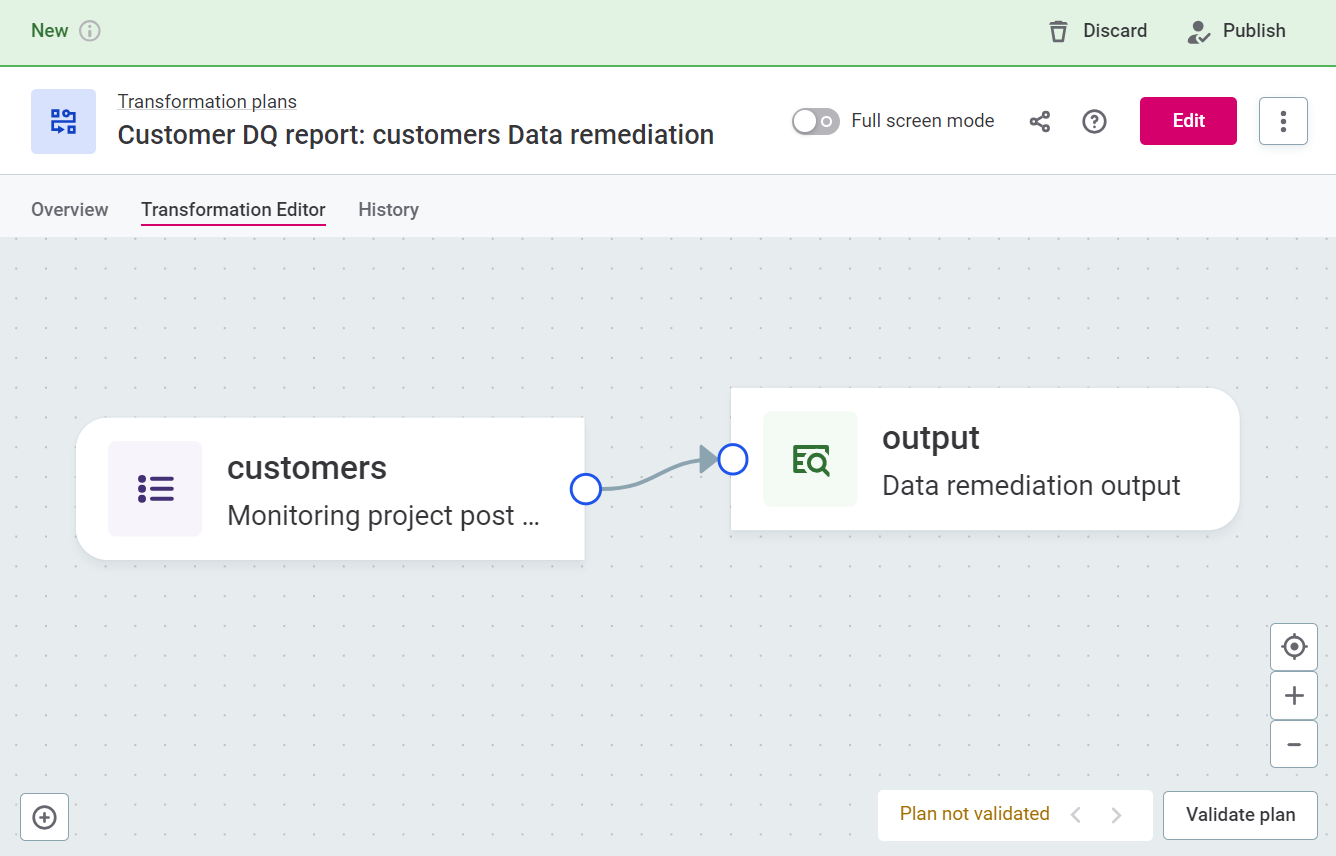Select the Transformation Editor tab
Image resolution: width=1336 pixels, height=856 pixels.
click(x=233, y=209)
